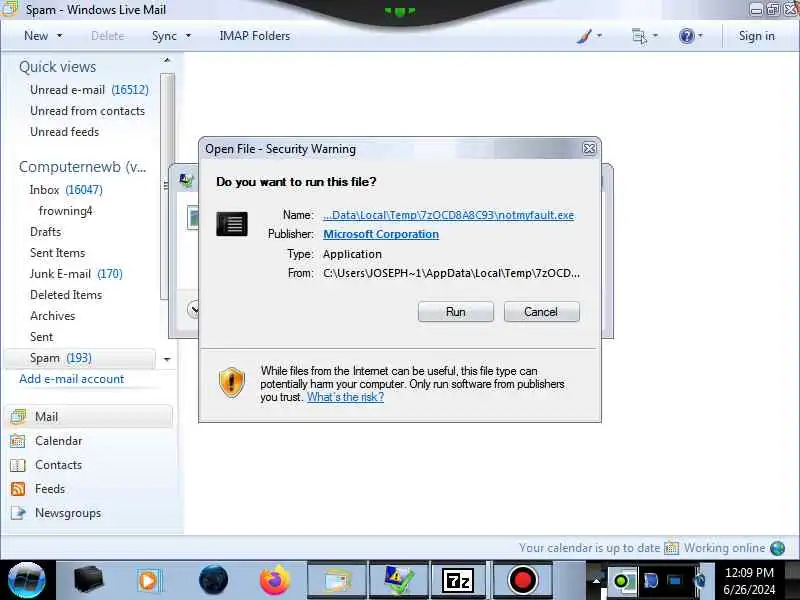This screenshot has height=600, width=800.
Task: Select the Spam folder
Action: (79, 358)
